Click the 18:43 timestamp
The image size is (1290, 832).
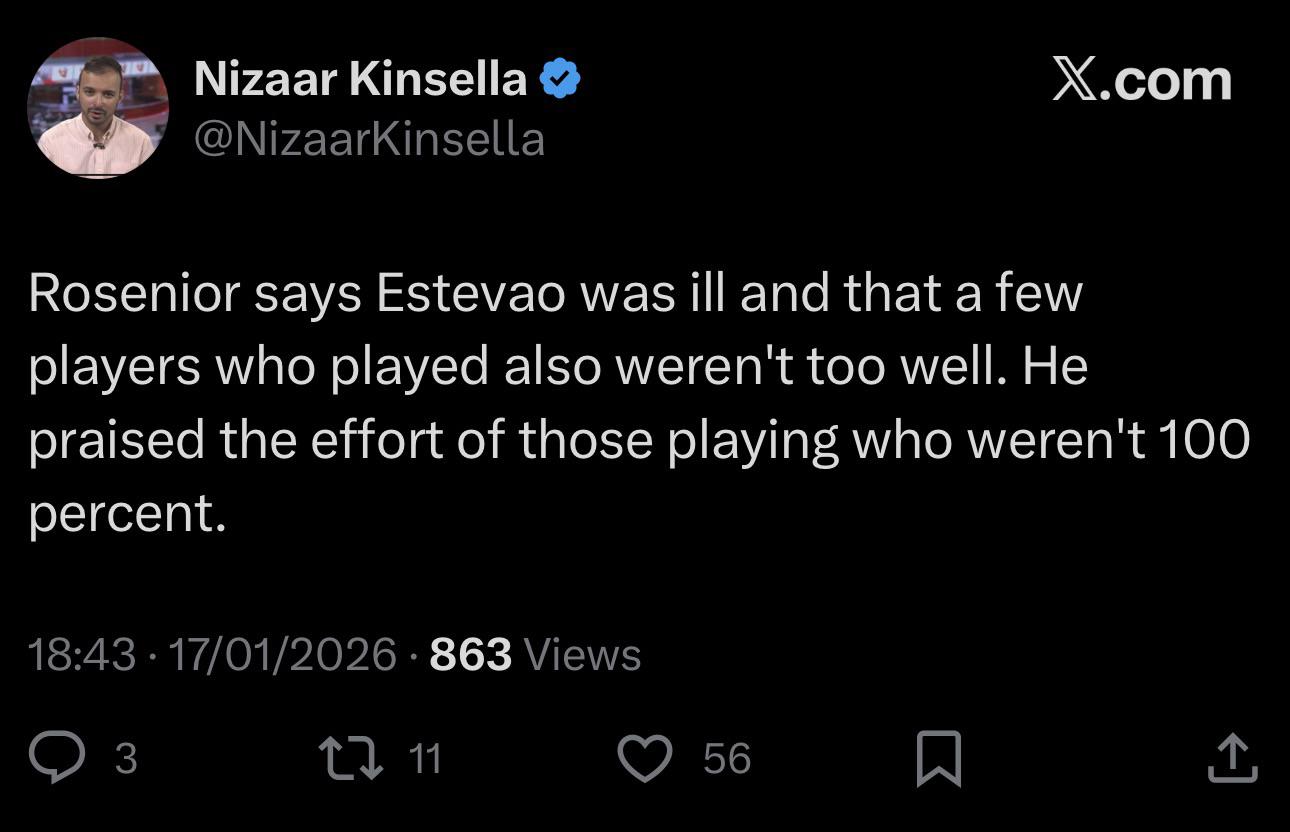click(82, 655)
